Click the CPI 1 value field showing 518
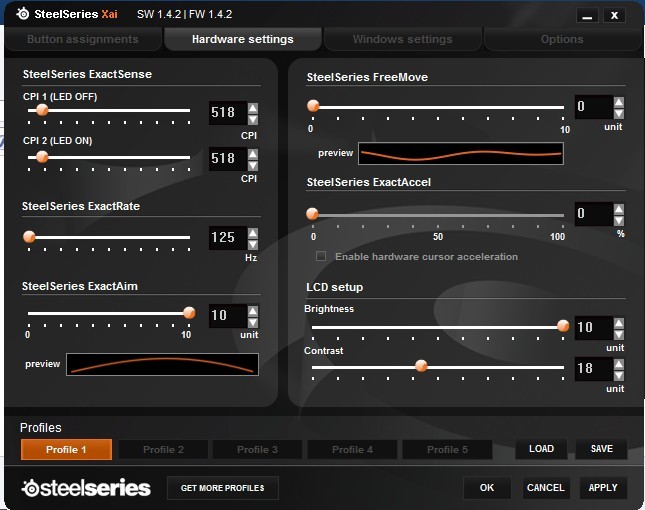Viewport: 645px width, 510px height. point(228,113)
